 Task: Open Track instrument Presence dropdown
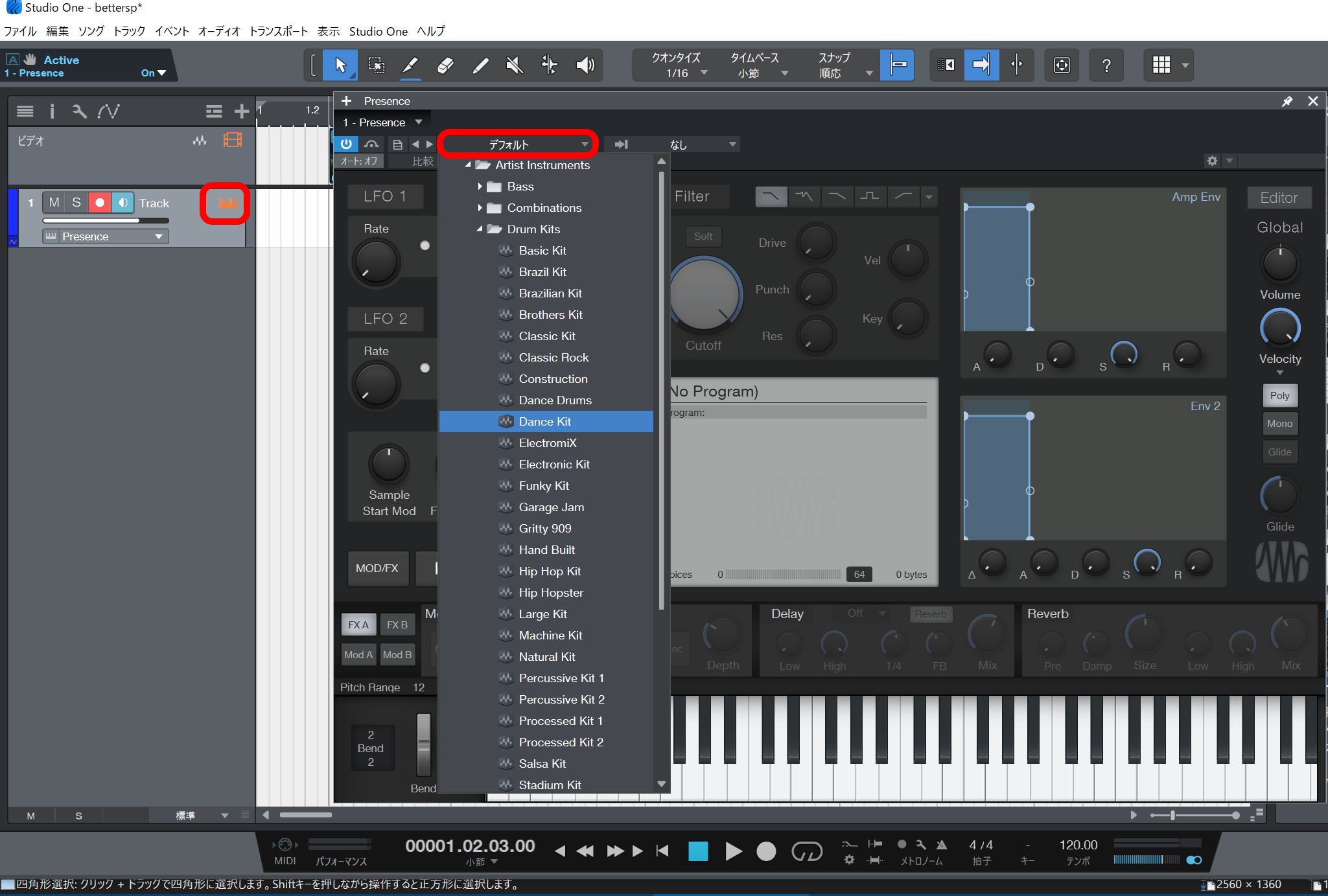point(106,236)
